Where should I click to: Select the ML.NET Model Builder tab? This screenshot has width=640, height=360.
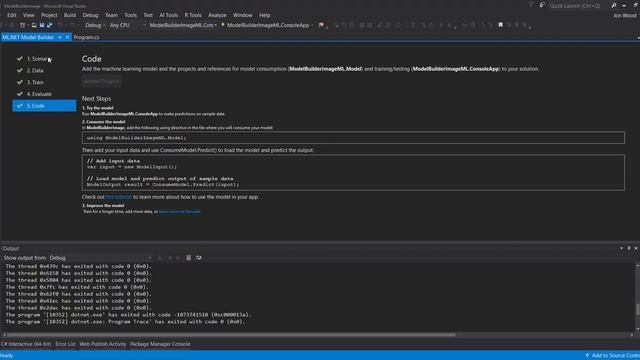(28, 37)
